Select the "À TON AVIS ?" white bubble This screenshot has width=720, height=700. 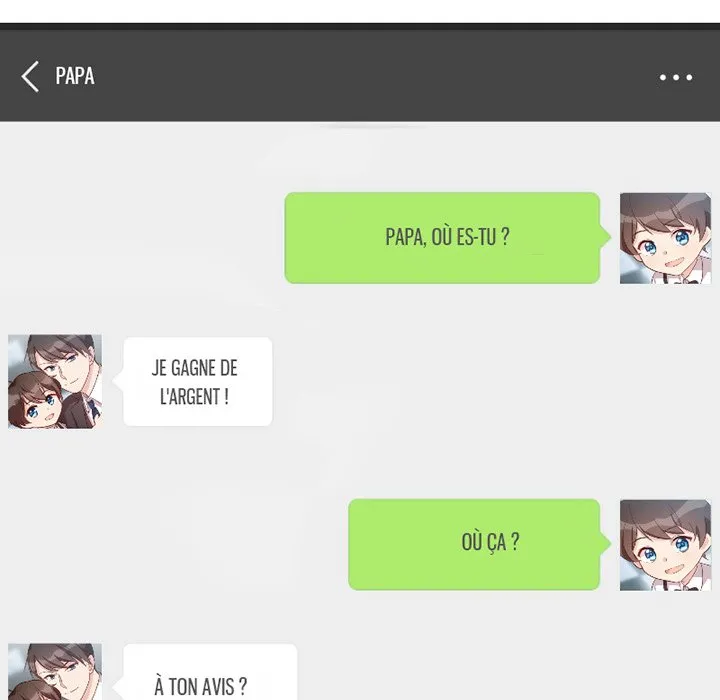pos(210,672)
